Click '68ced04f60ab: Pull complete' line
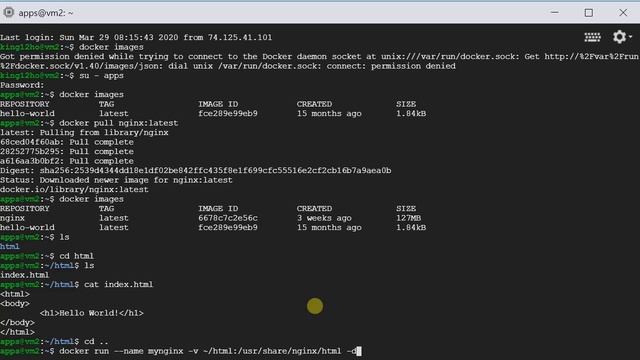The image size is (640, 360). [67, 142]
